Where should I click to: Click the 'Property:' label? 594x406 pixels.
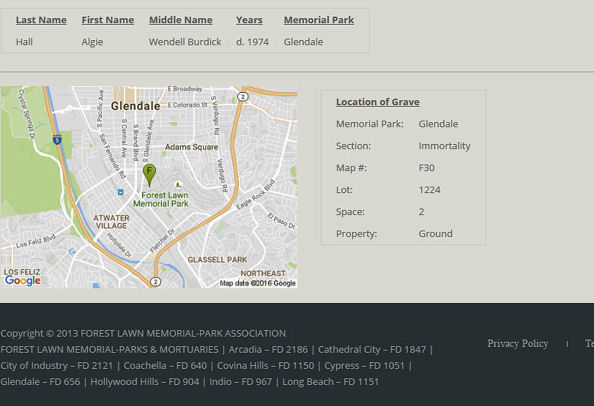[356, 234]
